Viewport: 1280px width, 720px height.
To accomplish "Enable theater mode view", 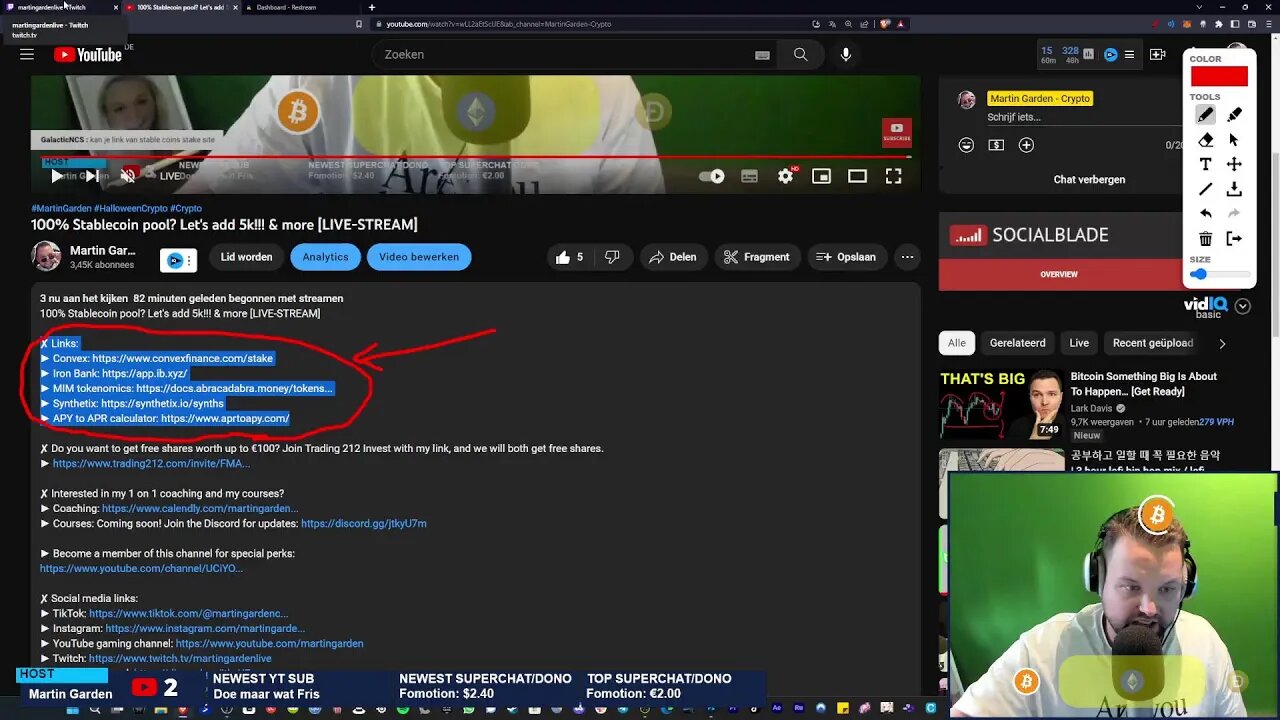I will (x=857, y=176).
